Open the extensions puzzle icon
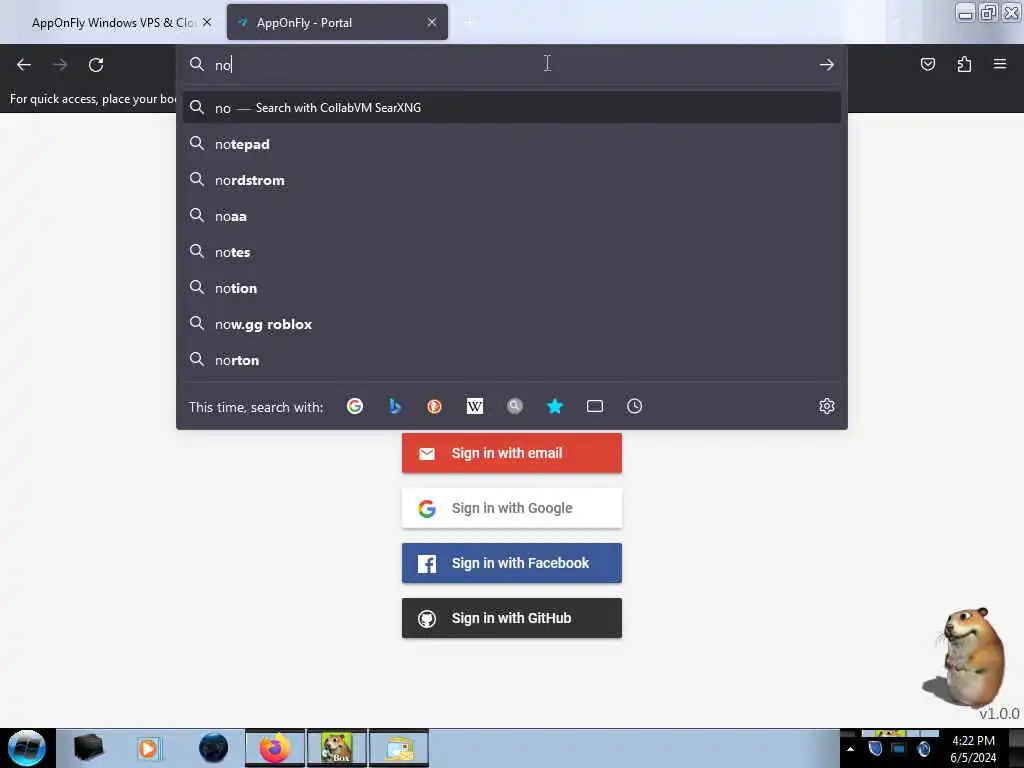 pos(964,64)
